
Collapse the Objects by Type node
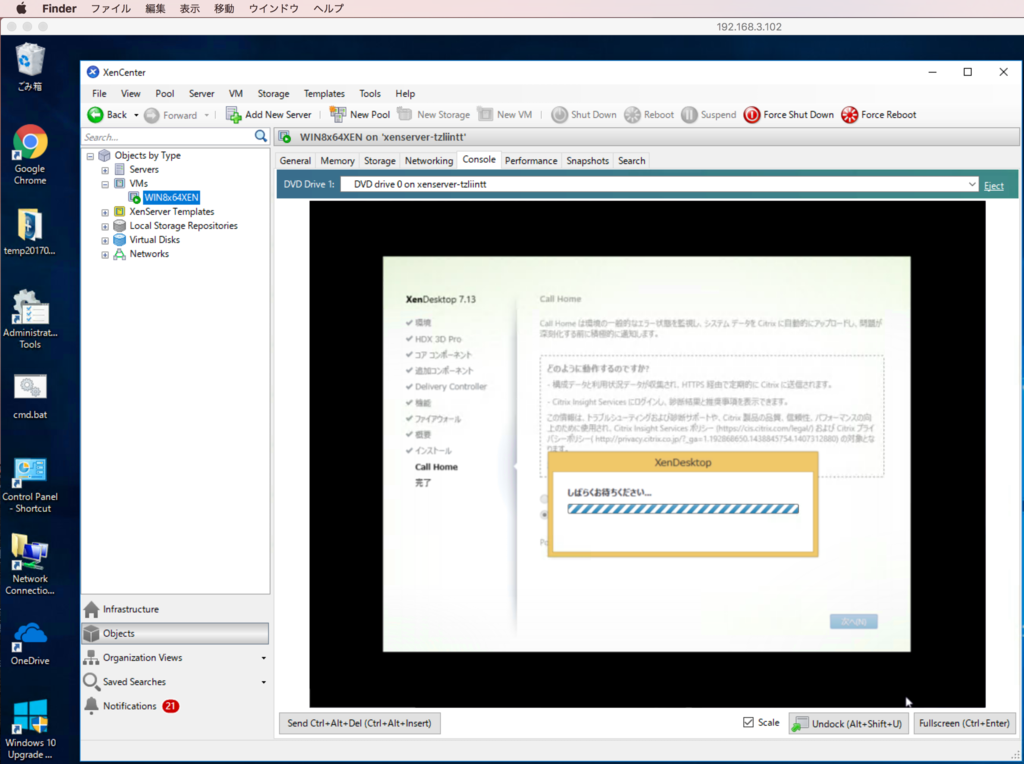[90, 156]
